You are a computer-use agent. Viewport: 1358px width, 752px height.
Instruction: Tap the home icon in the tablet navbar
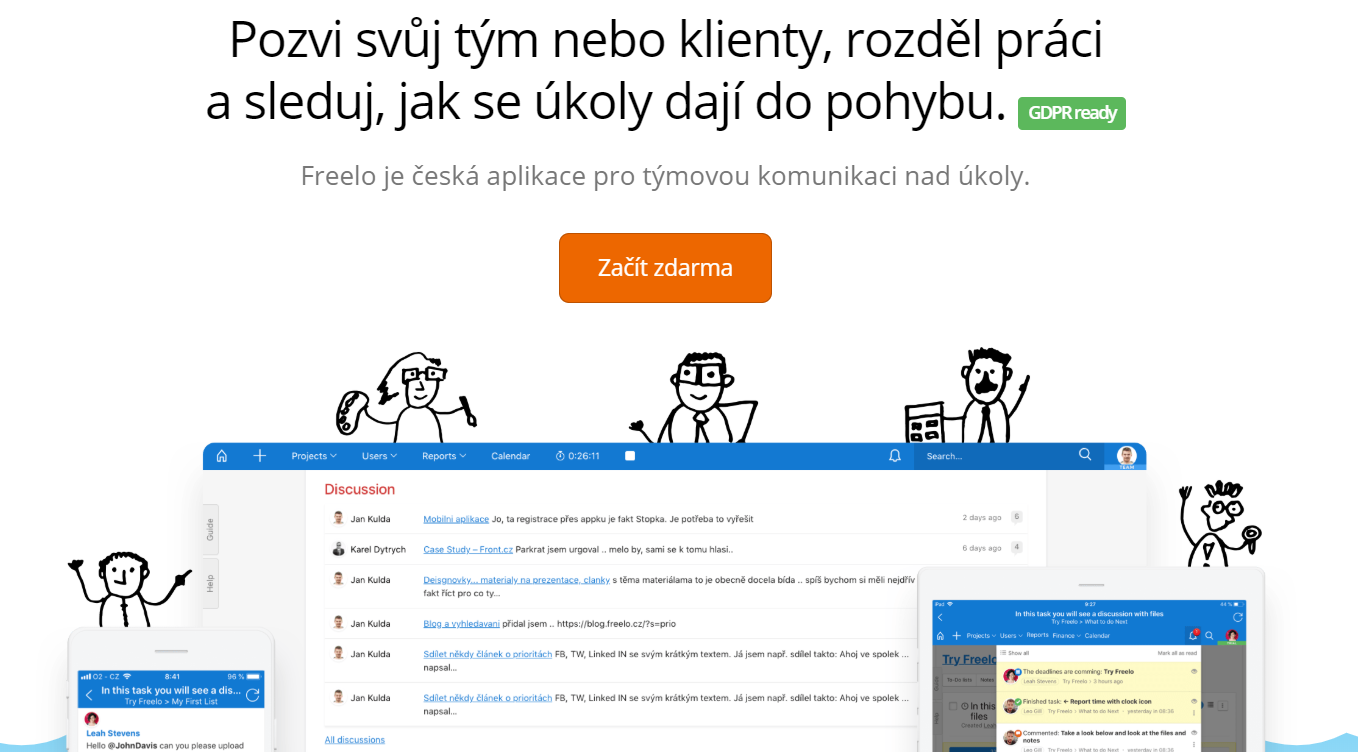940,636
